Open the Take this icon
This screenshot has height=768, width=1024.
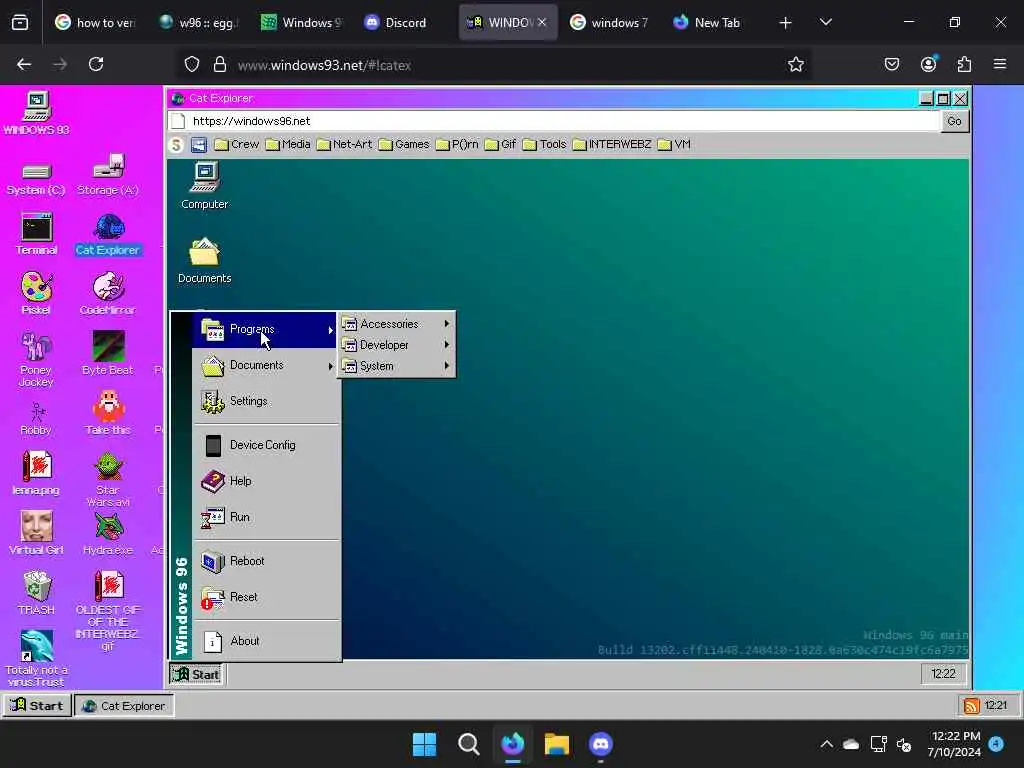tap(108, 413)
